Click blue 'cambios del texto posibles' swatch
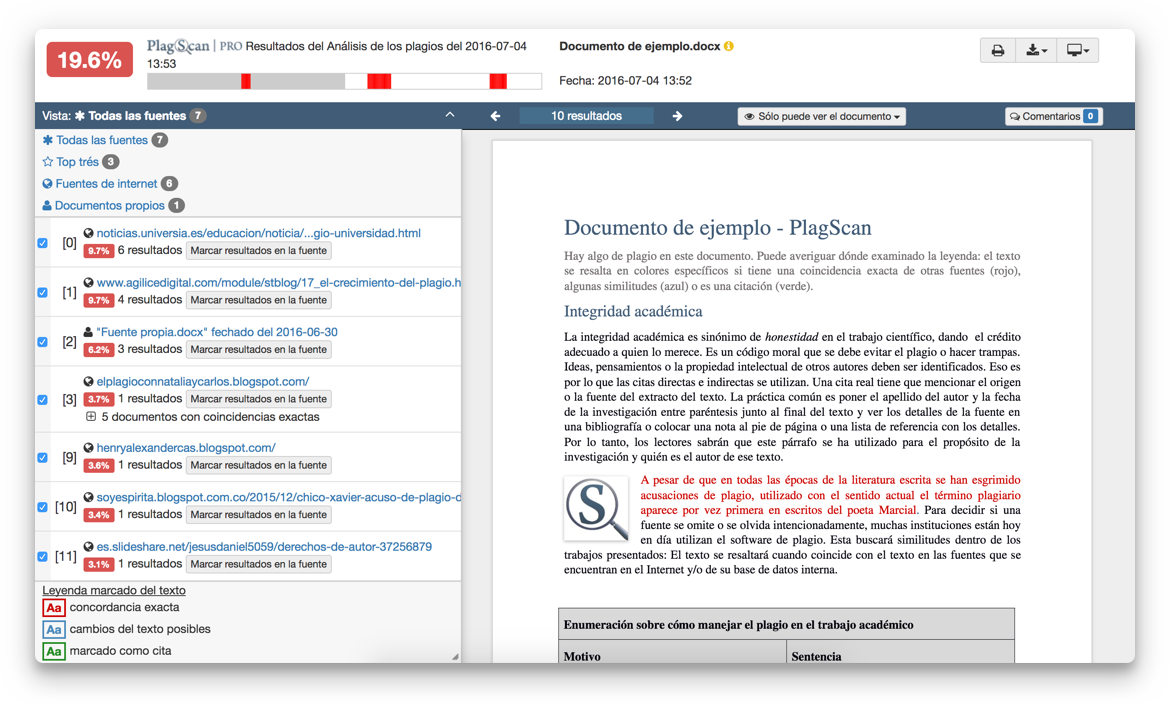The height and width of the screenshot is (705, 1170). (54, 630)
